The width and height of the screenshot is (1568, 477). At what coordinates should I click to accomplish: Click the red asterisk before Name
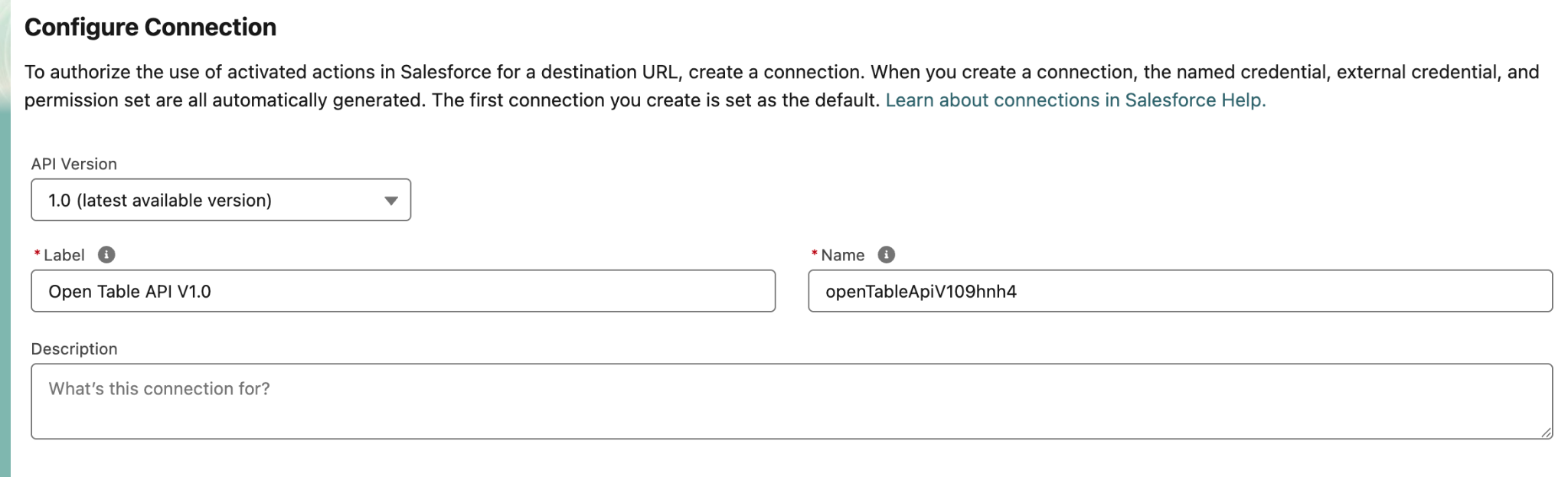815,254
